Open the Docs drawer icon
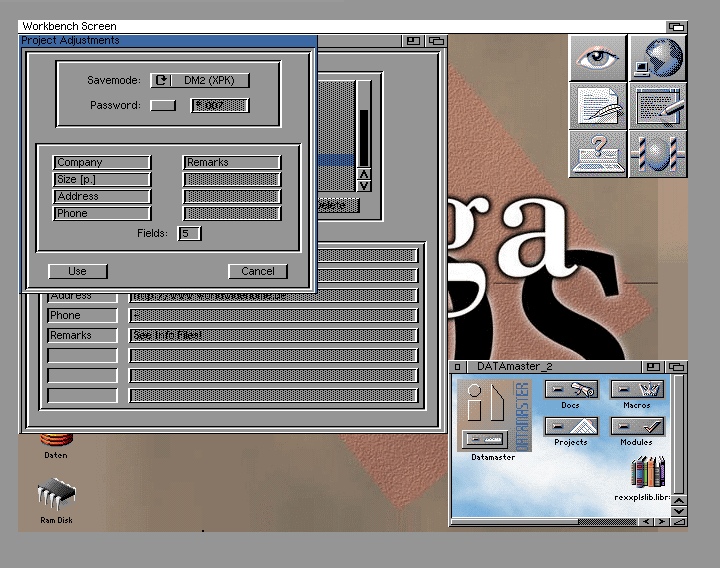720x568 pixels. (570, 390)
